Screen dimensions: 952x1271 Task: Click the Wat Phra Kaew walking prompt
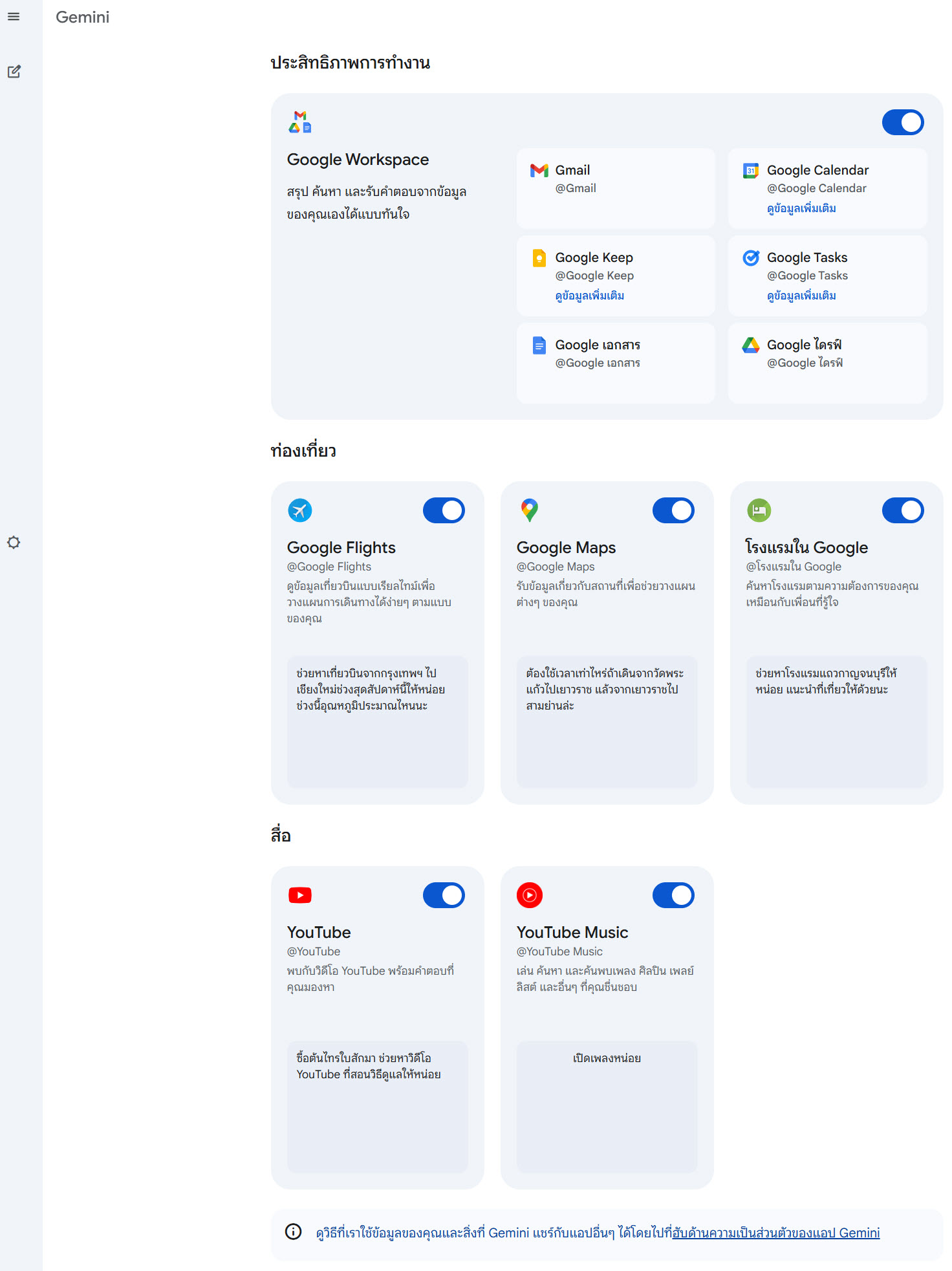click(607, 722)
